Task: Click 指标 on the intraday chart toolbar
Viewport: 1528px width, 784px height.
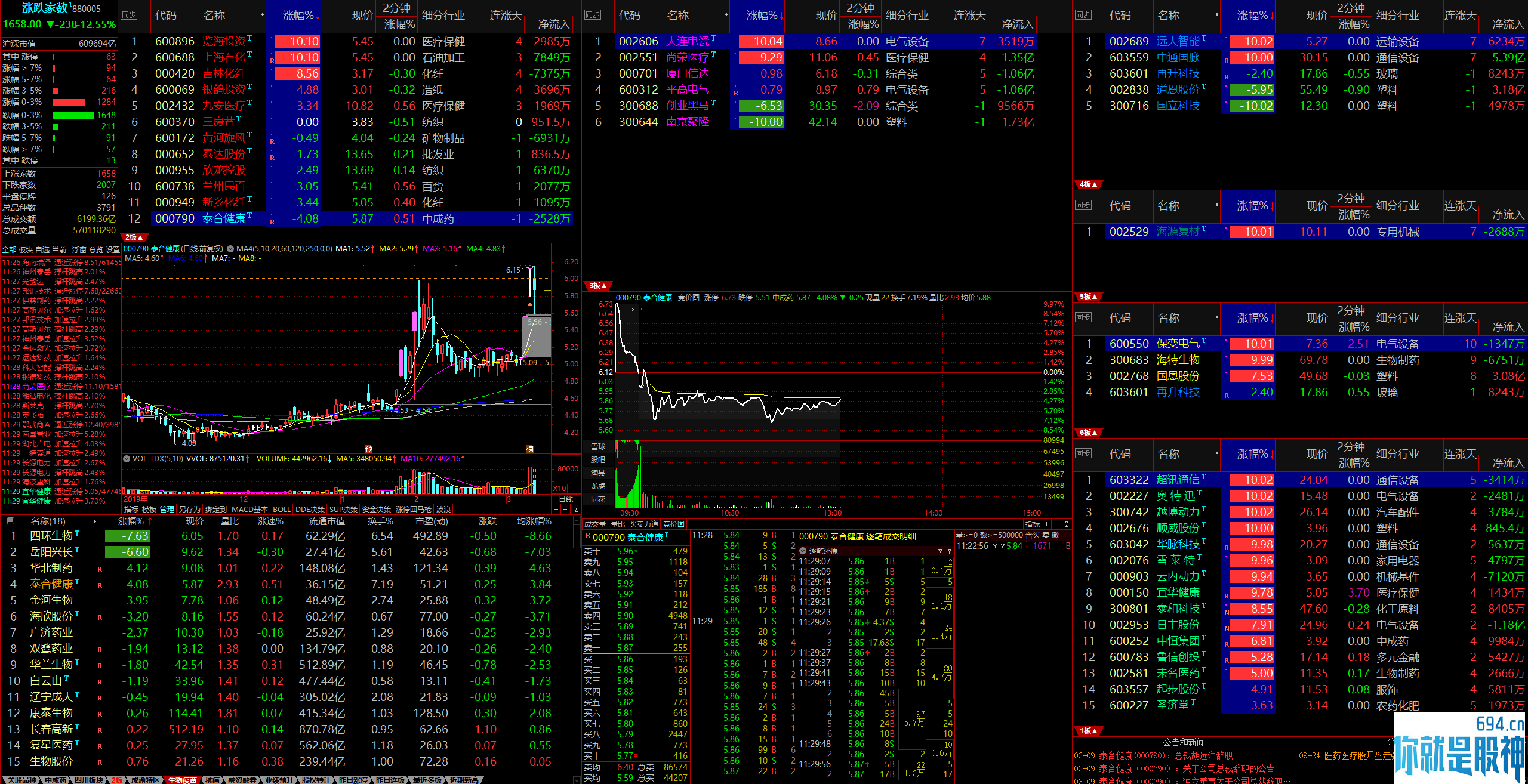Action: tap(1033, 524)
